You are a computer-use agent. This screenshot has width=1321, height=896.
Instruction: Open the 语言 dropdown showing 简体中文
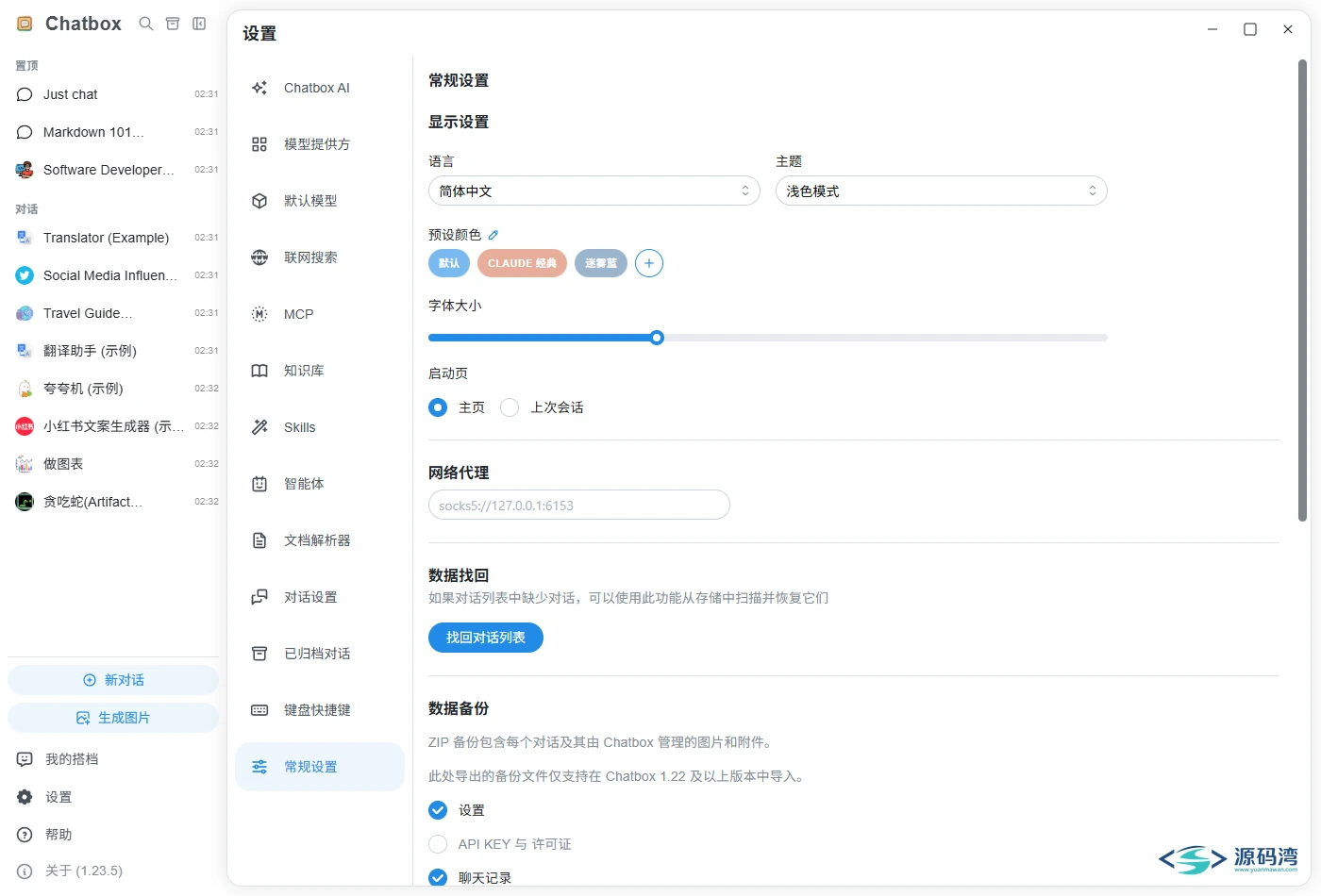[594, 191]
